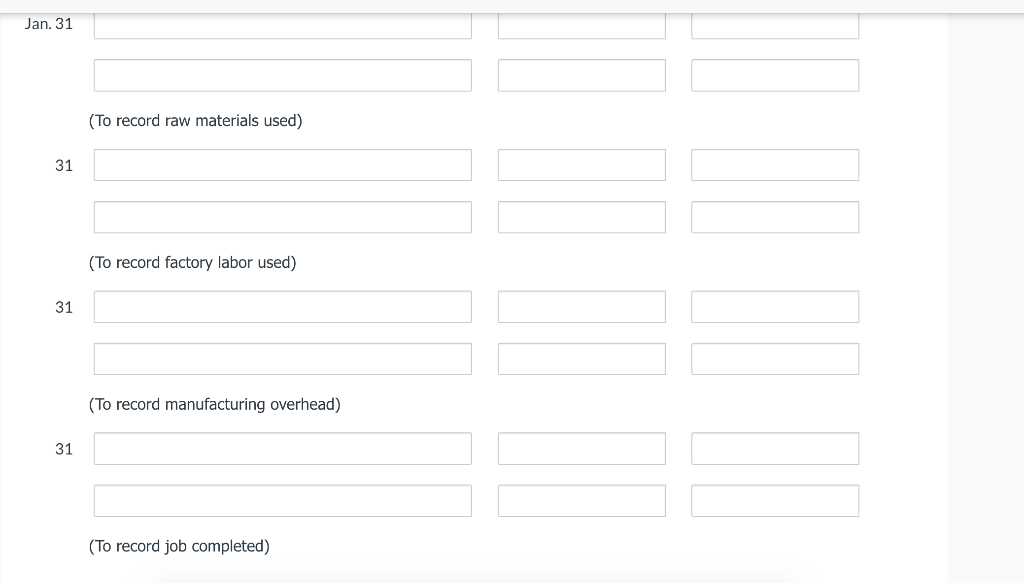1024x583 pixels.
Task: Click second-line credit field of manufacturing overhead entry
Action: [x=774, y=359]
